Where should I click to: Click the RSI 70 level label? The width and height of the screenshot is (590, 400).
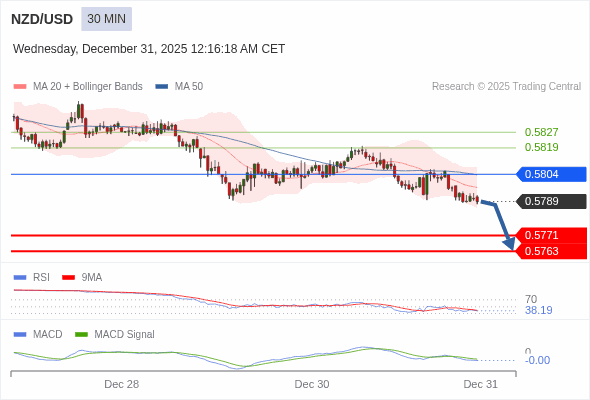[531, 300]
